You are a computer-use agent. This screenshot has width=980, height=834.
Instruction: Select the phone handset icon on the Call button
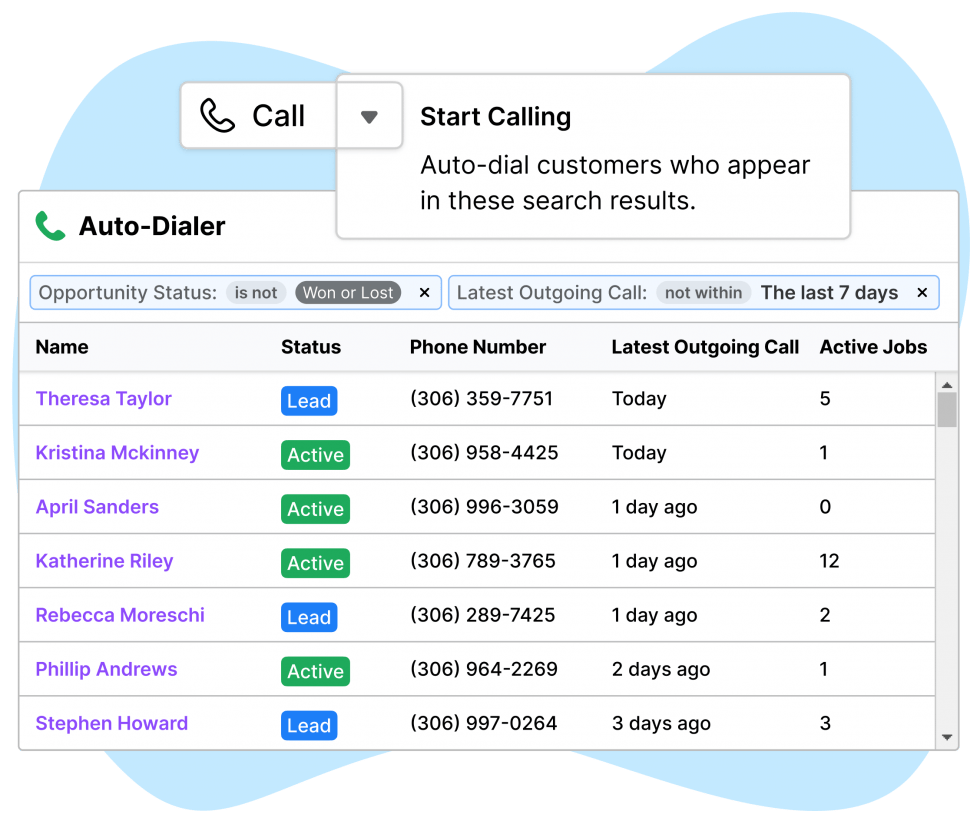(218, 115)
